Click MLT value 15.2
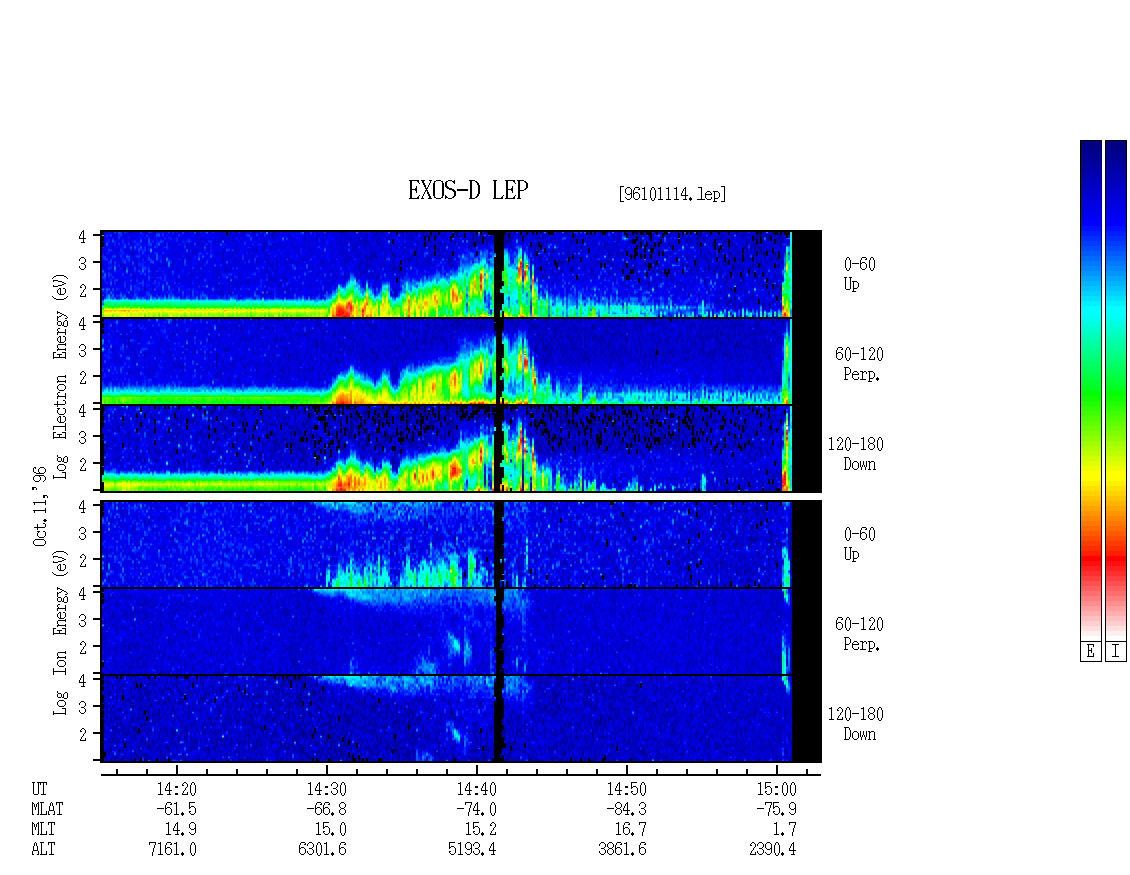The image size is (1130, 875). (x=481, y=830)
